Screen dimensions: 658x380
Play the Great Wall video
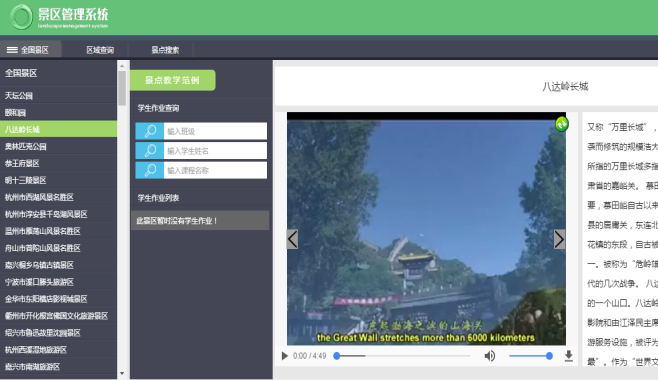coord(285,356)
